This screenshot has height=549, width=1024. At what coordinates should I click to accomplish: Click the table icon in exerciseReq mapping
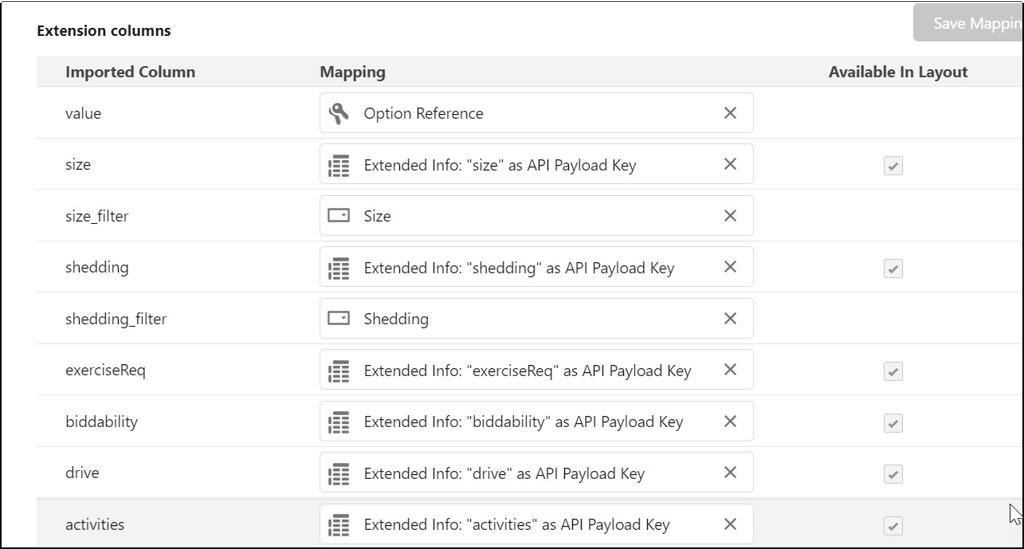tap(338, 371)
